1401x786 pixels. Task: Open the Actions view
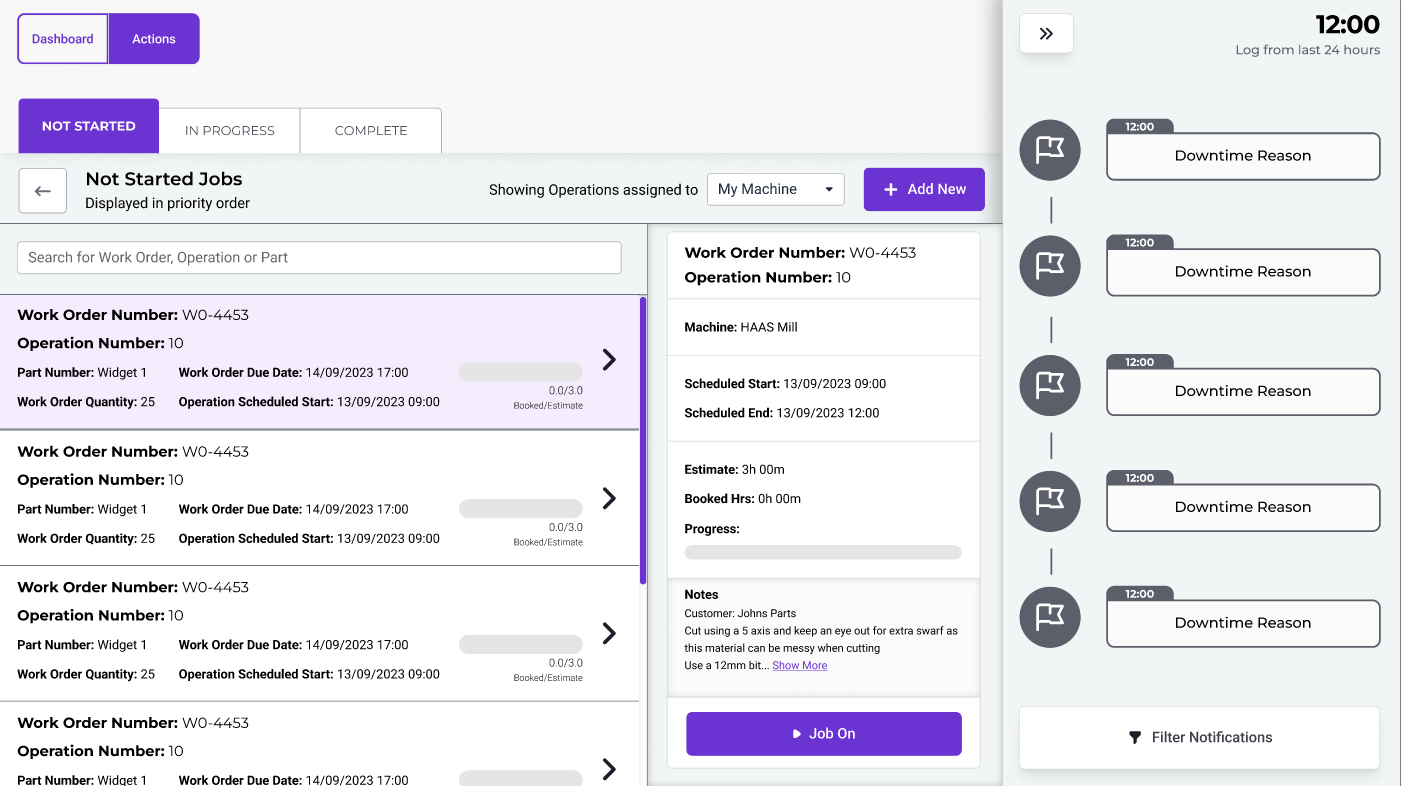[154, 39]
